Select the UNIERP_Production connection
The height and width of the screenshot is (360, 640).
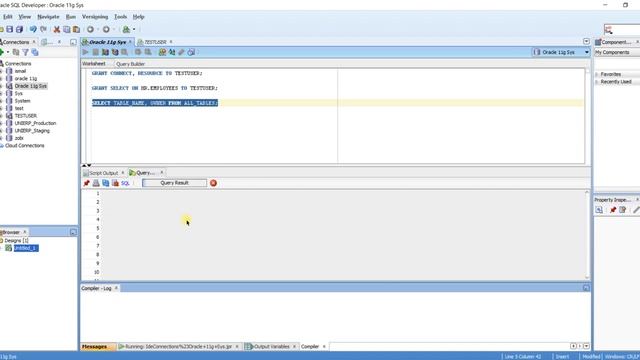[x=36, y=123]
